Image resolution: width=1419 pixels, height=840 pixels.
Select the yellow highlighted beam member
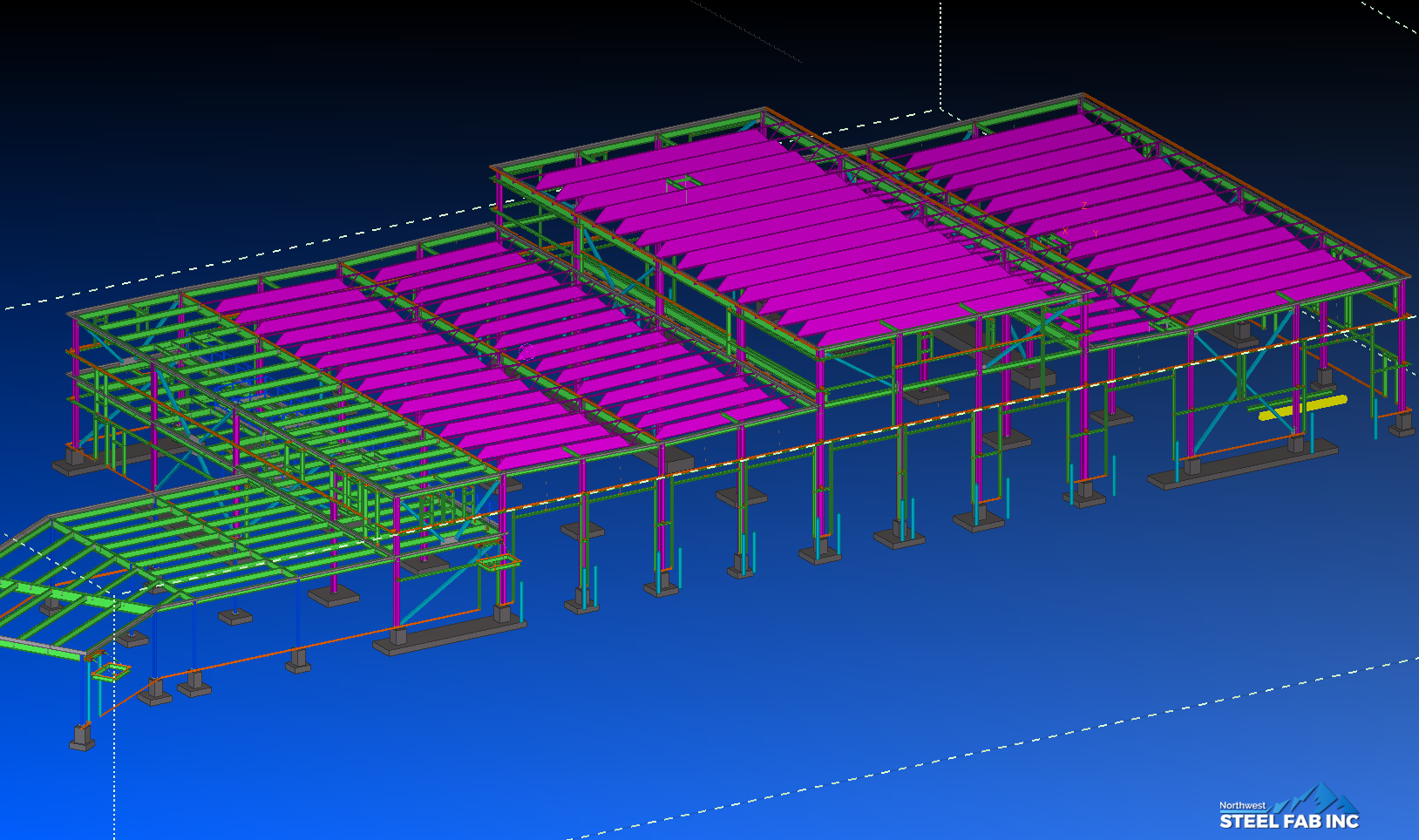coord(1303,407)
